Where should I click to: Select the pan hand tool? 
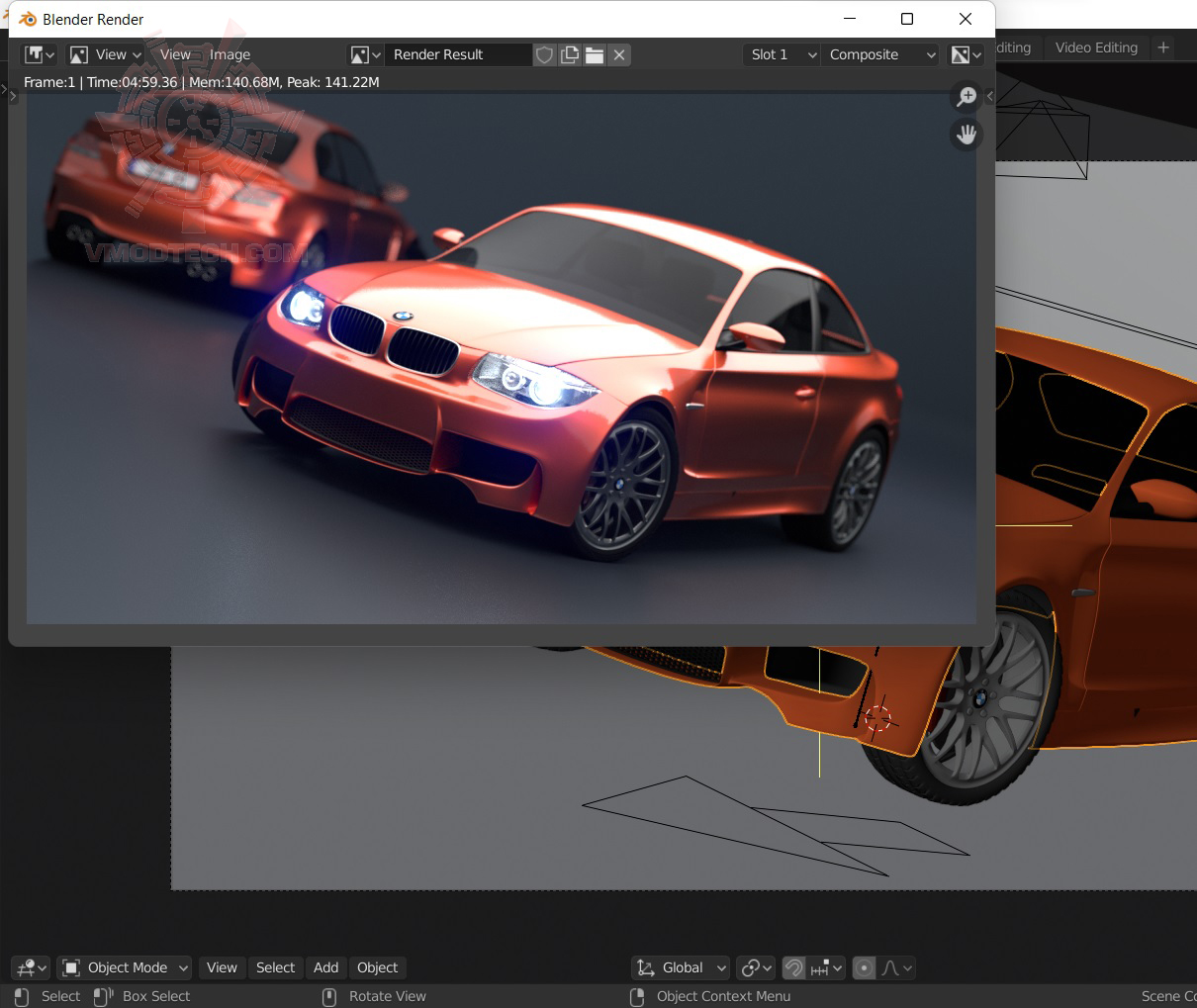pos(966,134)
